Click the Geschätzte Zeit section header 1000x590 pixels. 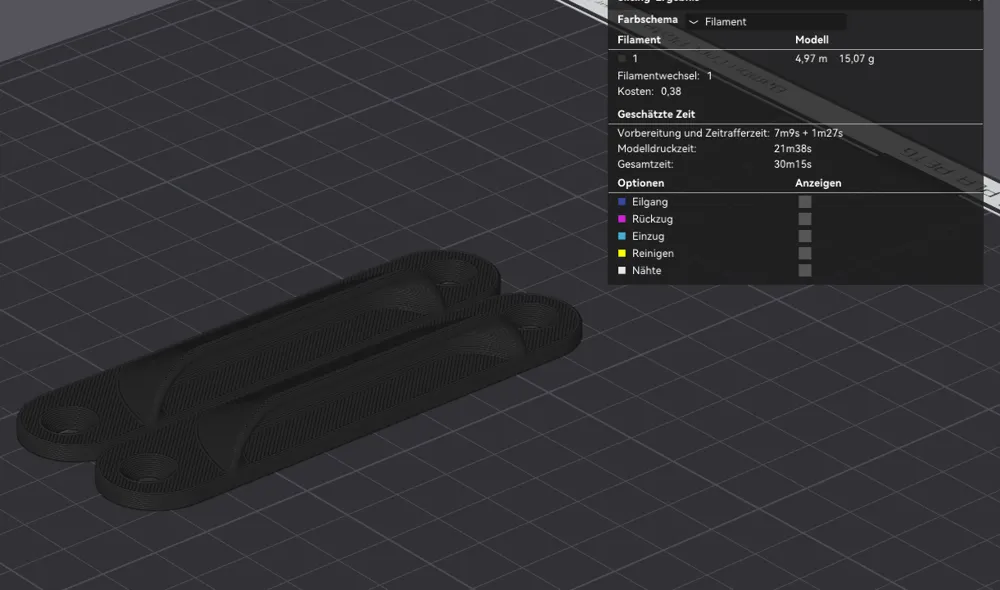tap(656, 114)
